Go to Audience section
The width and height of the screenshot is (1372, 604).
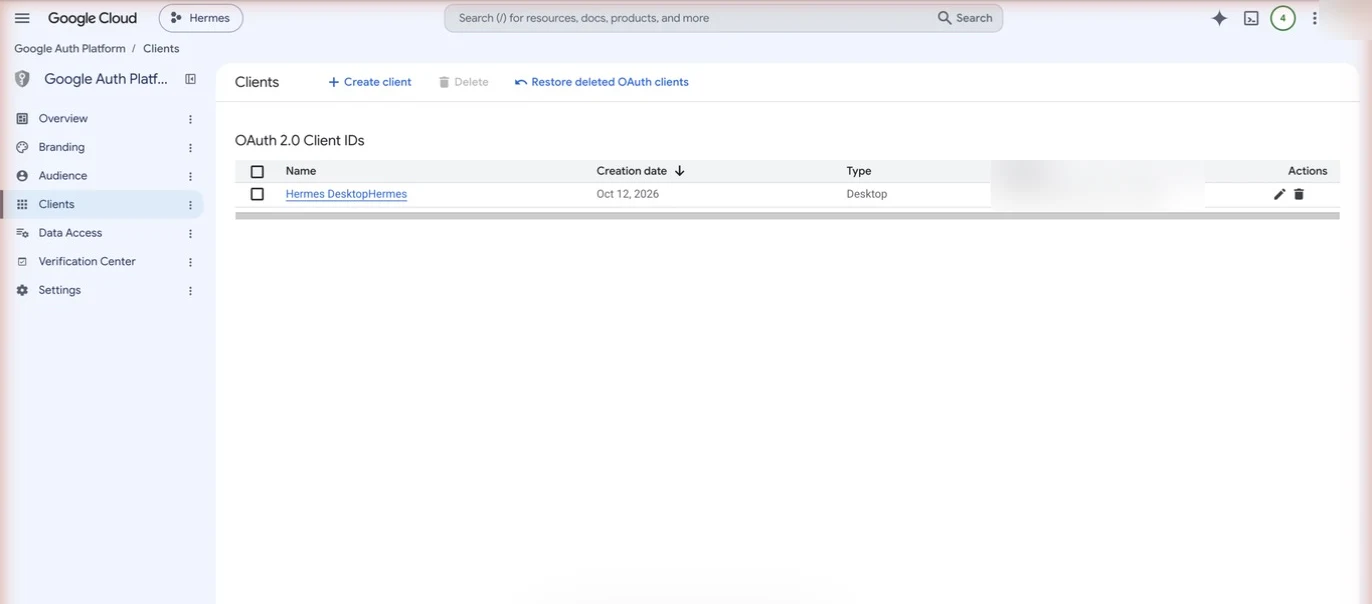click(x=63, y=176)
